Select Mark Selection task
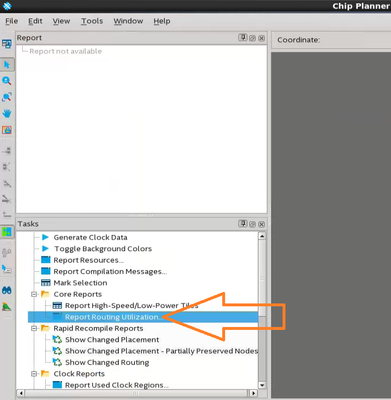Viewport: 391px width, 400px height. click(80, 283)
